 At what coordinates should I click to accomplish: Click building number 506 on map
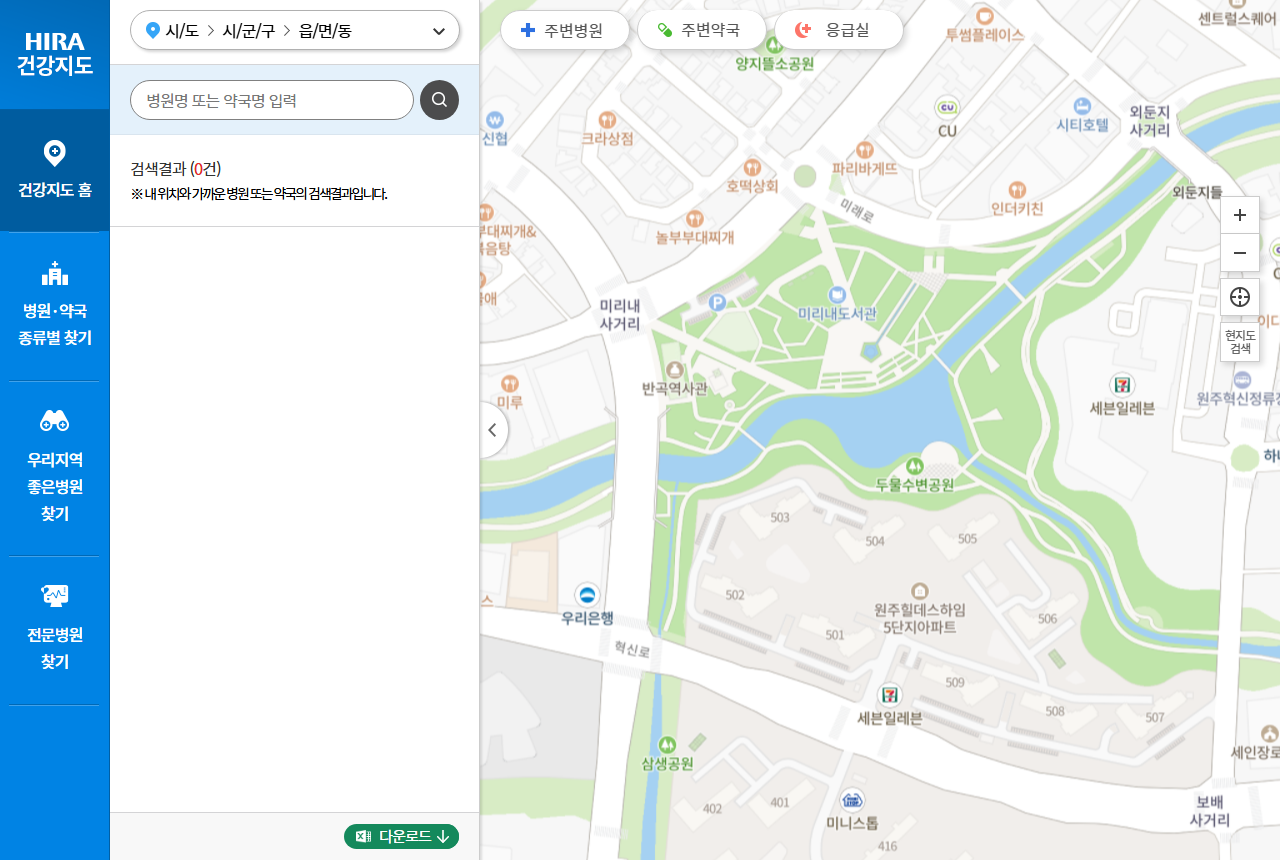(1047, 619)
